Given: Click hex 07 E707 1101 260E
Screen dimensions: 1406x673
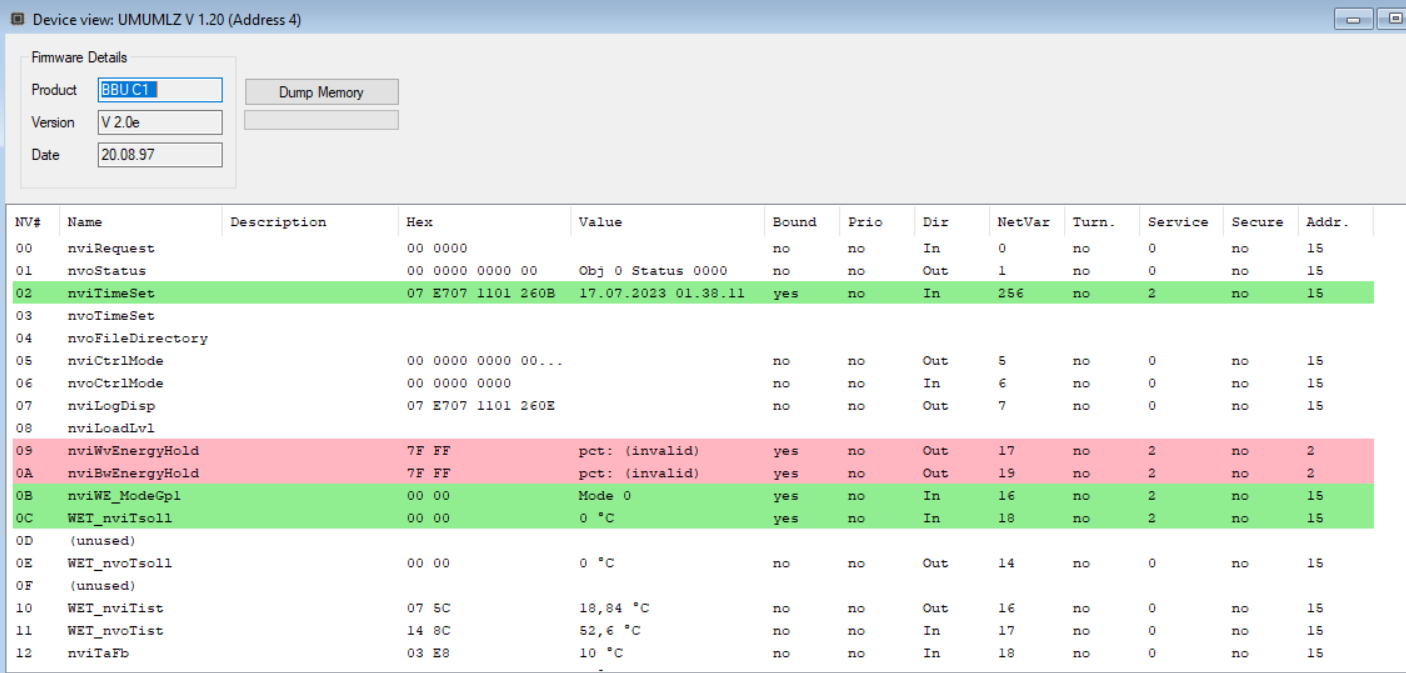Looking at the screenshot, I should [481, 406].
